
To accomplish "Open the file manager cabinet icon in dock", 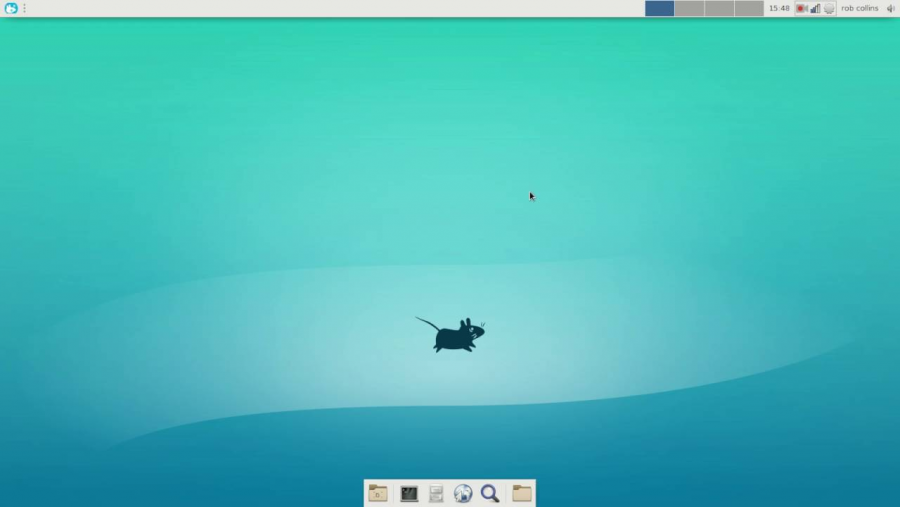I will [x=436, y=493].
